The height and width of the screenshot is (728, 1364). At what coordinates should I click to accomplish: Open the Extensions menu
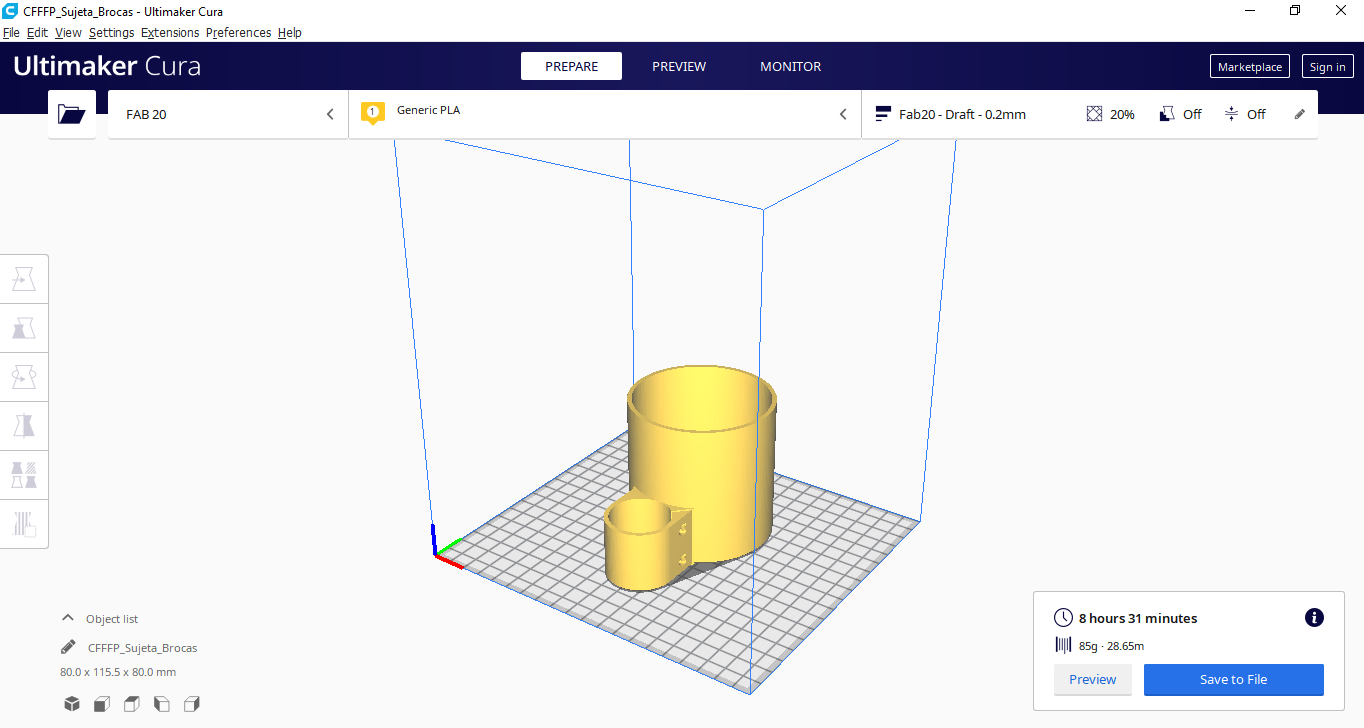click(170, 32)
